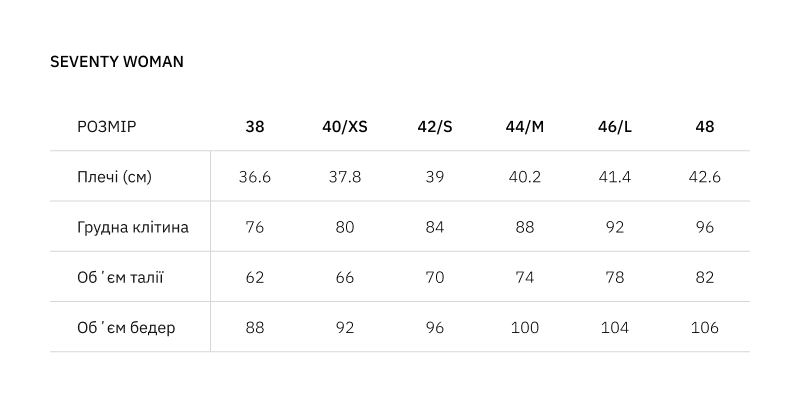The height and width of the screenshot is (402, 800).
Task: Click waist value 74 for 44/M
Action: coord(525,277)
